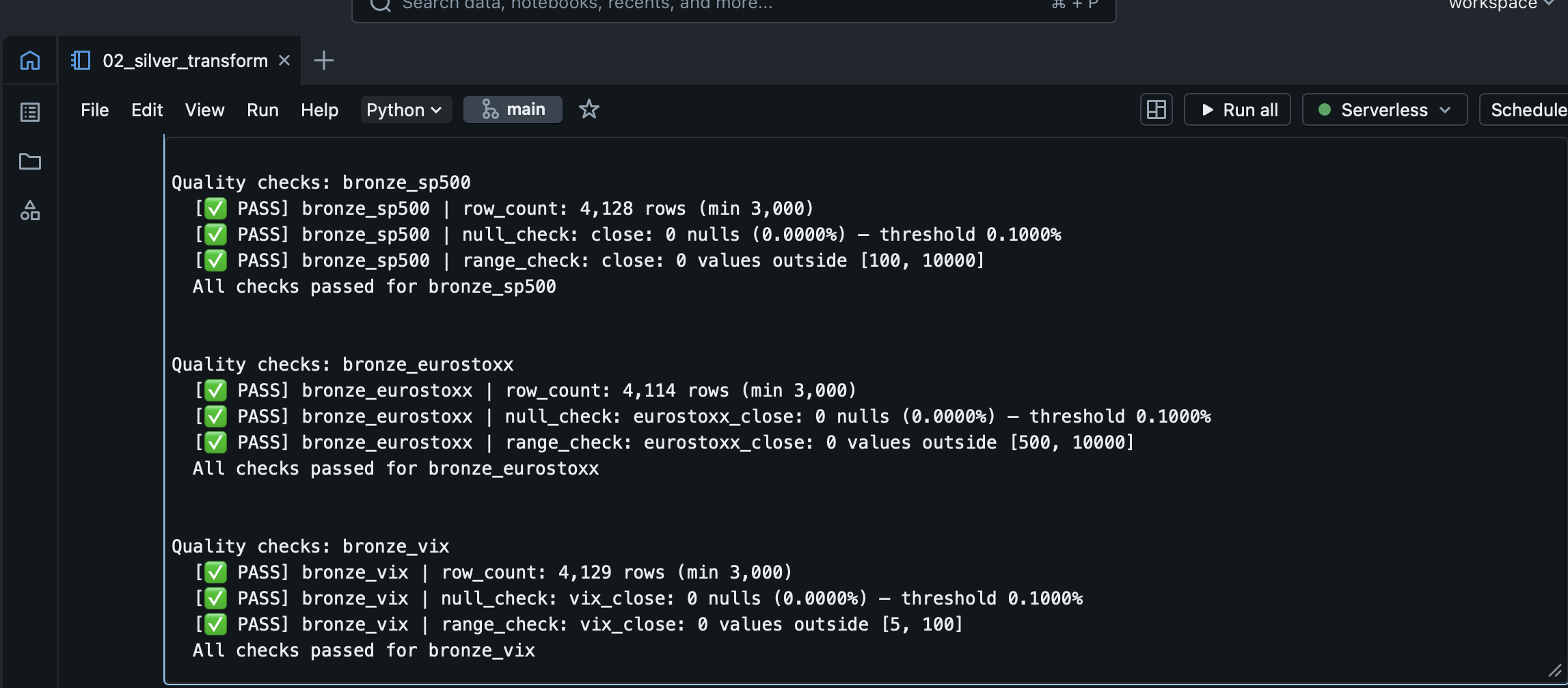The height and width of the screenshot is (688, 1568).
Task: Click Run all button
Action: 1237,109
